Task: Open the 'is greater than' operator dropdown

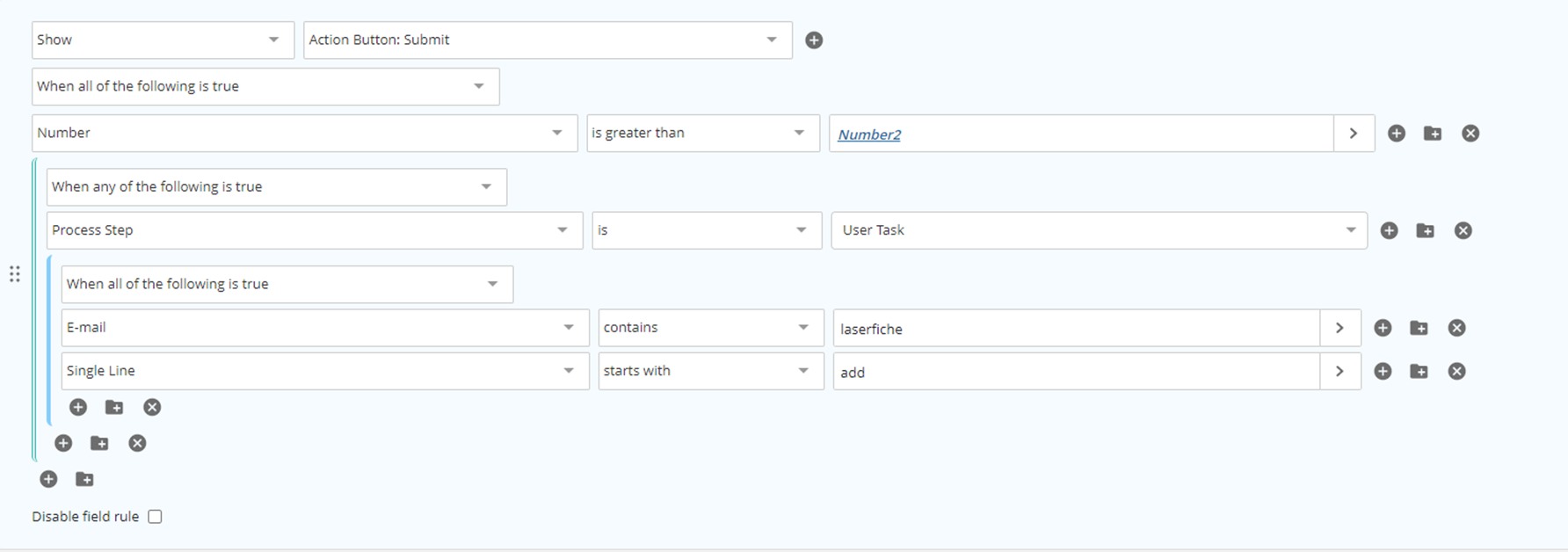Action: point(703,134)
